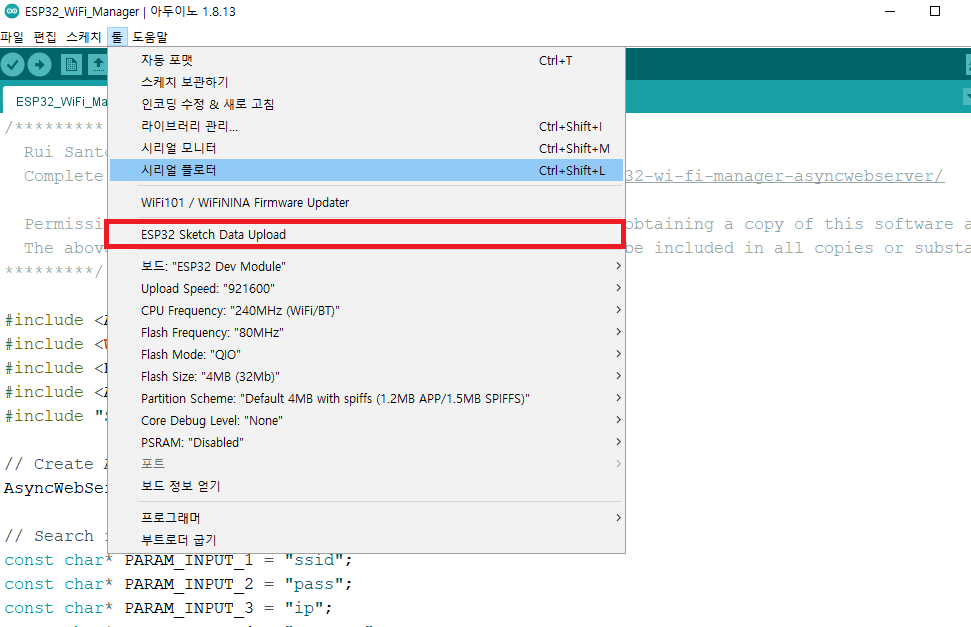Select 보드 정보 얻기 menu entry

[367, 486]
